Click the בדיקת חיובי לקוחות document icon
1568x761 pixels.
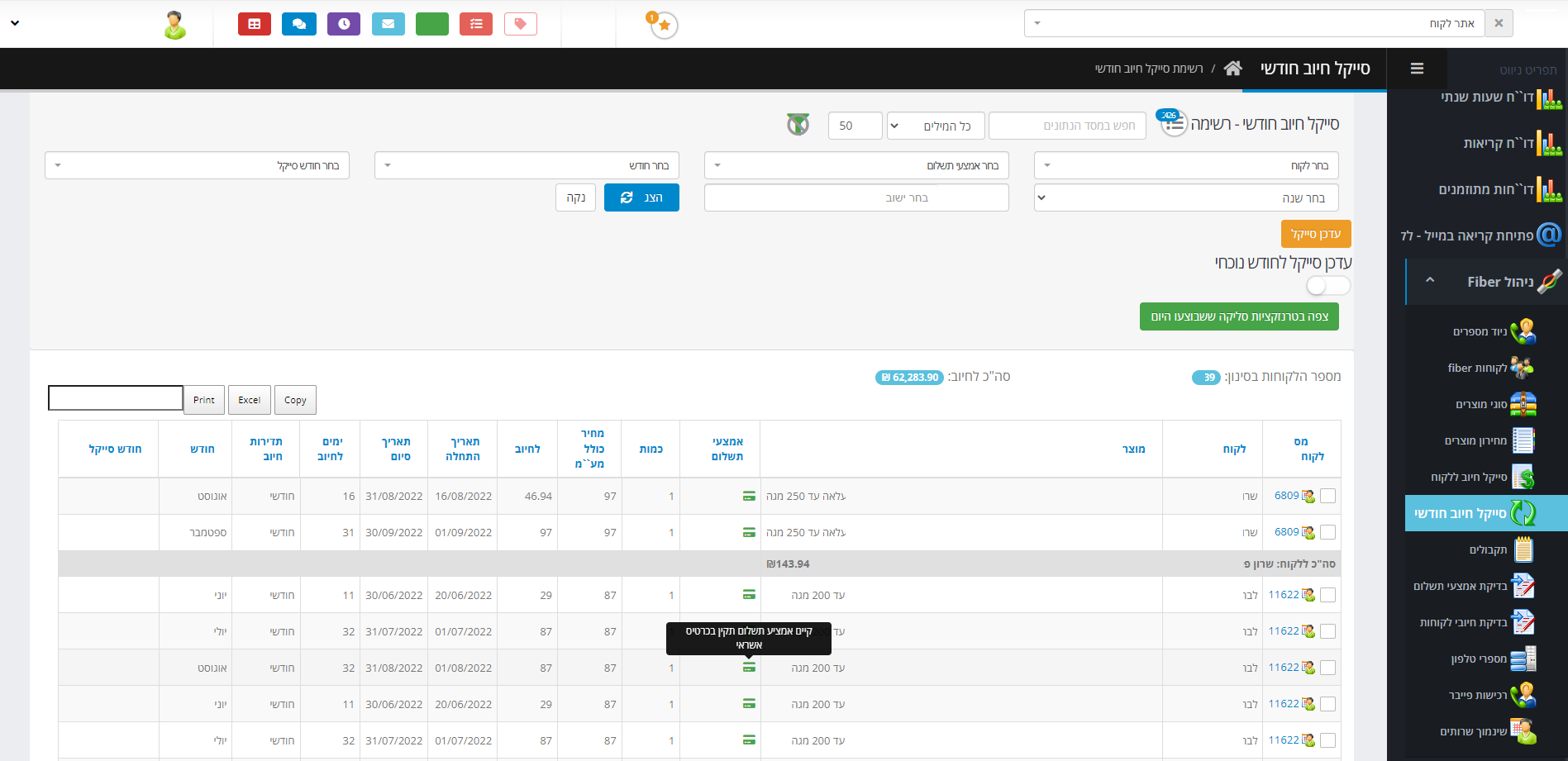pyautogui.click(x=1523, y=622)
